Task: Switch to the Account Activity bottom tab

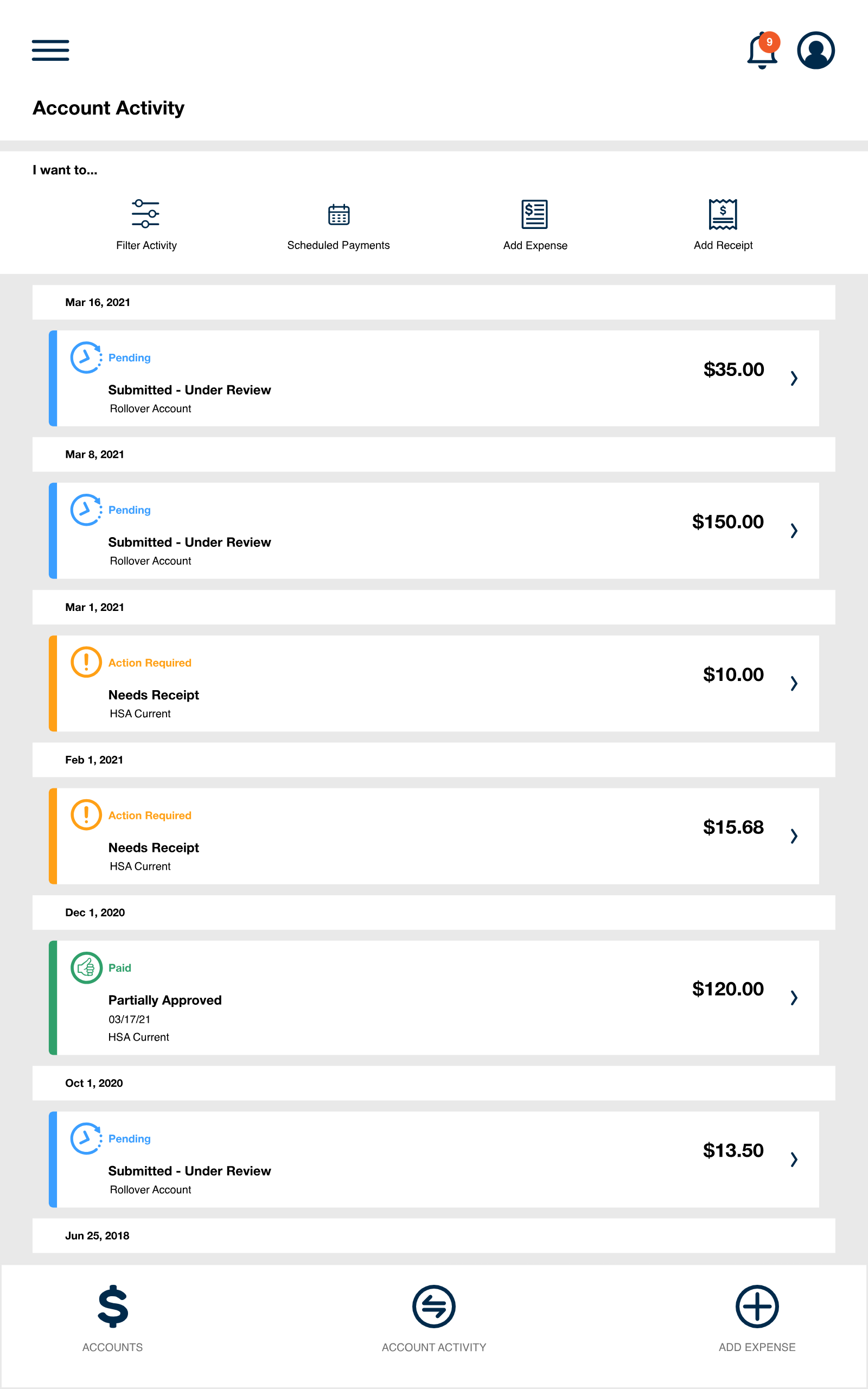Action: tap(434, 1307)
